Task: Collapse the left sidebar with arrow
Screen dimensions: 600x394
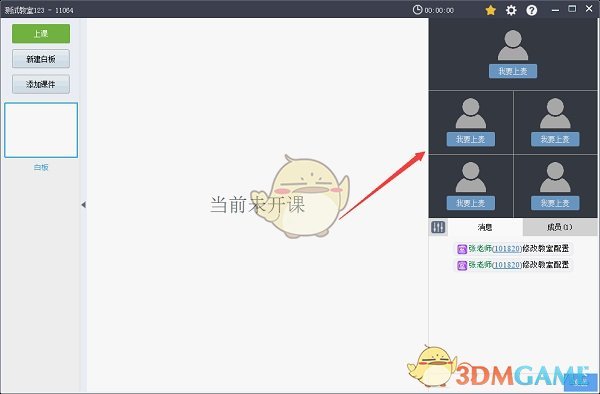Action: point(83,205)
